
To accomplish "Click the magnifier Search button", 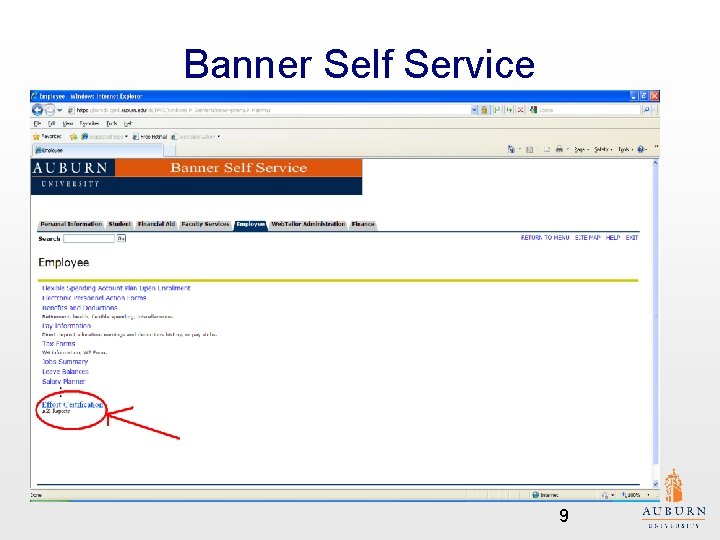I will (x=646, y=110).
